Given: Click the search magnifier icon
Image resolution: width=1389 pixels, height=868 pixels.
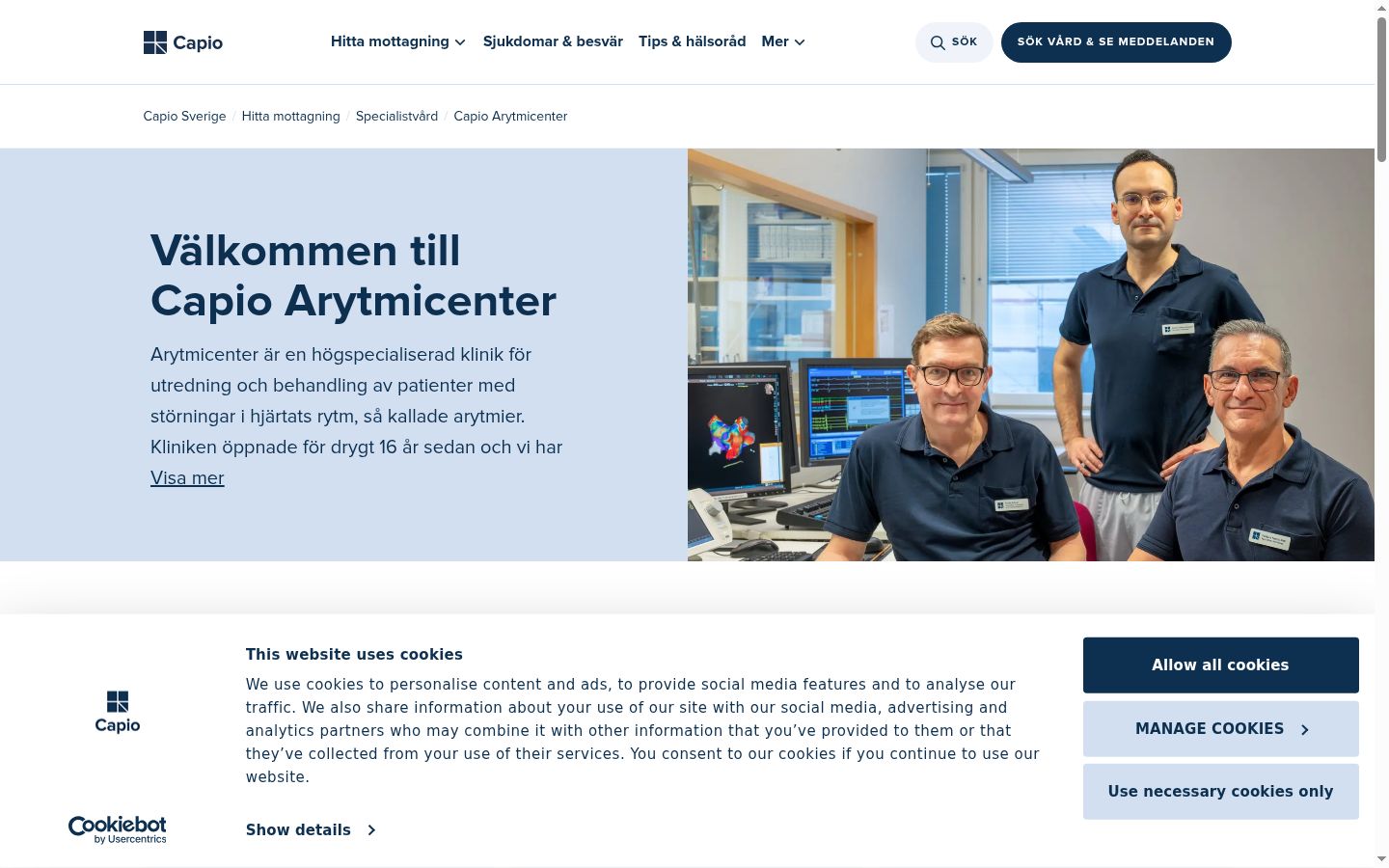Looking at the screenshot, I should pyautogui.click(x=938, y=42).
